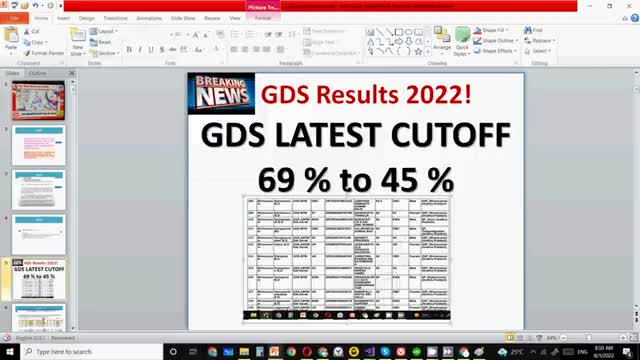Select the Text Box shape
This screenshot has height=360, width=640.
[x=370, y=32]
